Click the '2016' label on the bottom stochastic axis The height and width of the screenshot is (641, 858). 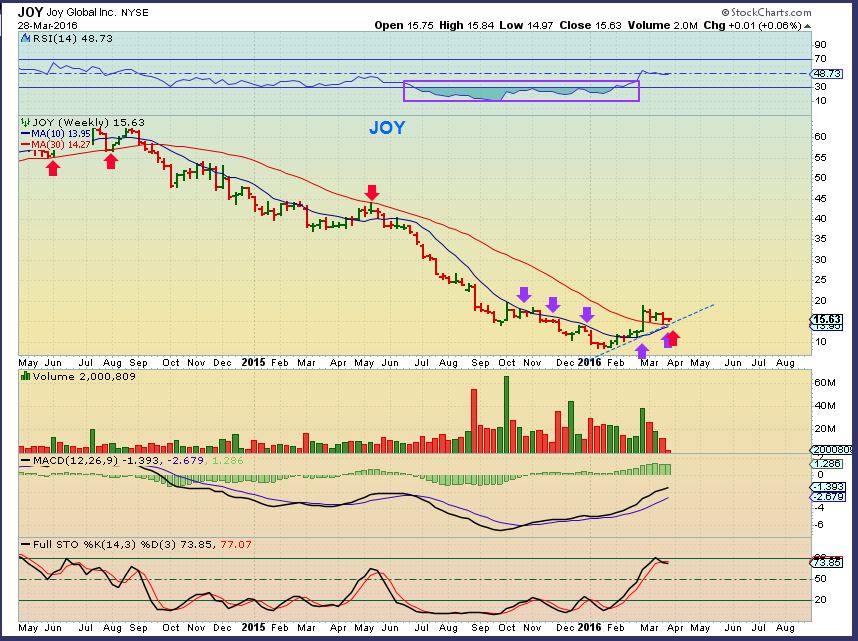click(589, 627)
